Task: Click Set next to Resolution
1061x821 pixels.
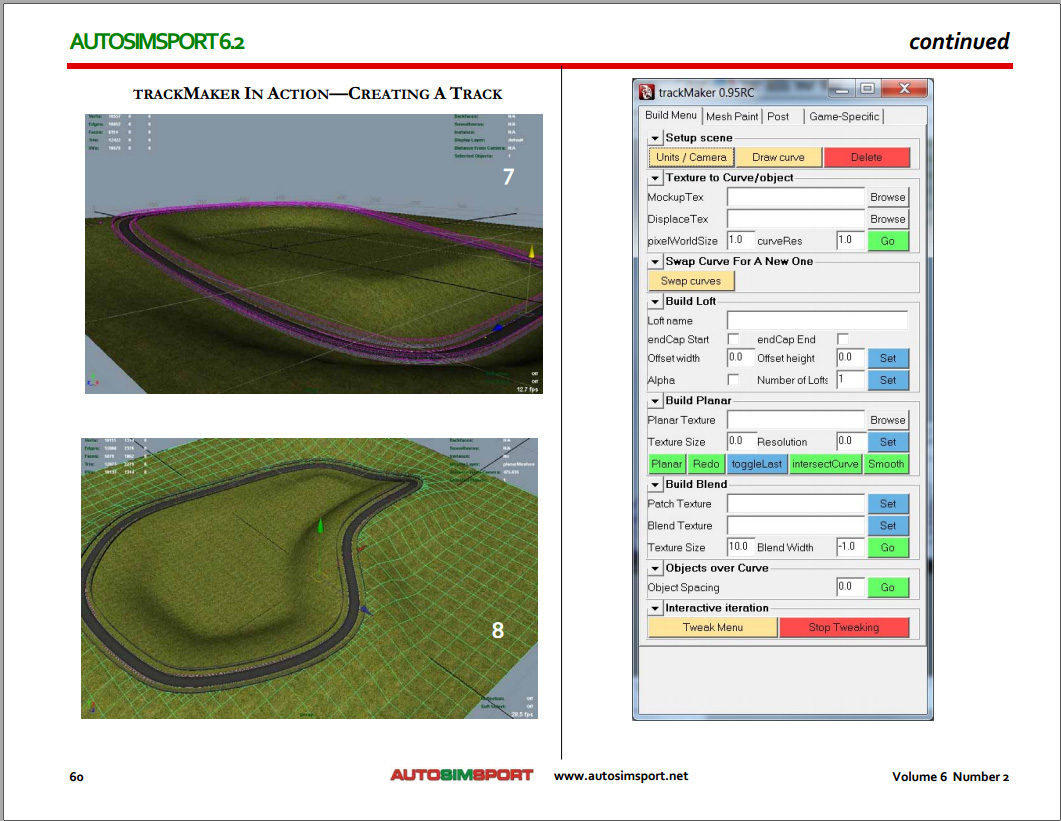Action: pos(888,442)
